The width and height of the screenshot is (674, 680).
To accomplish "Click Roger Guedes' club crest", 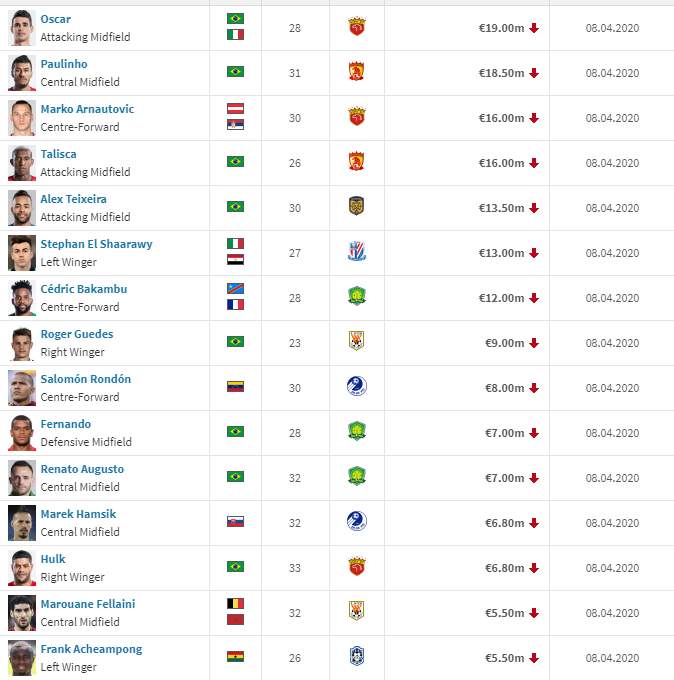I will pyautogui.click(x=357, y=342).
